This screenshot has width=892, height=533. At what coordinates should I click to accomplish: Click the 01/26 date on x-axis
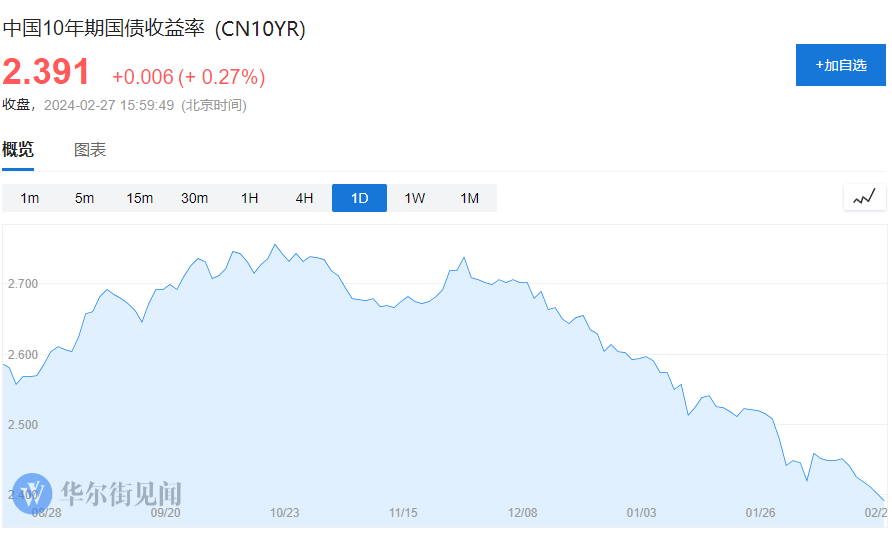[761, 513]
